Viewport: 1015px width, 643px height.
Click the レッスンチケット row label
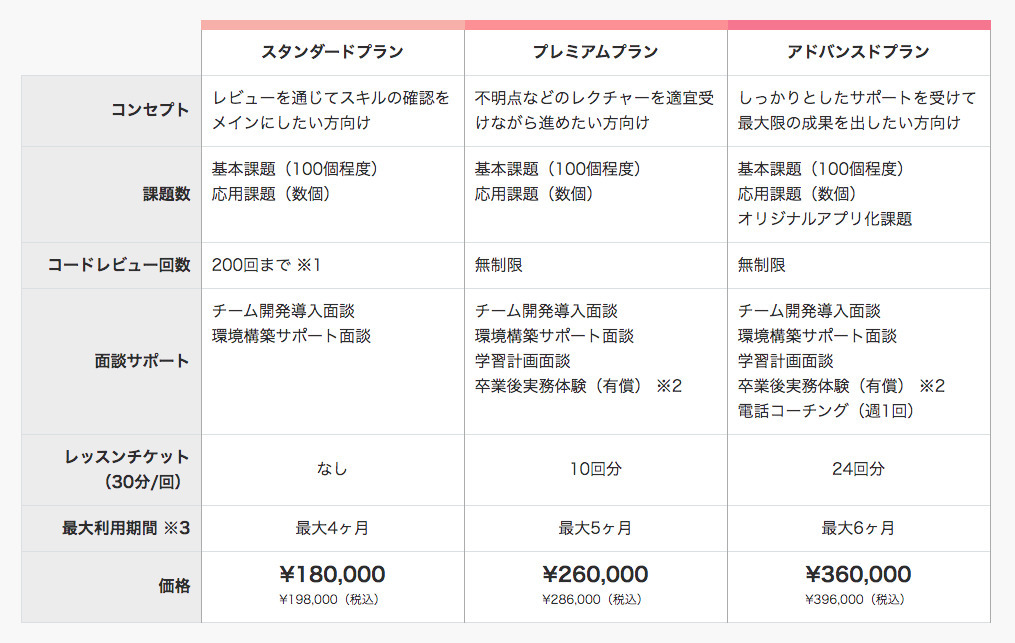pyautogui.click(x=127, y=469)
